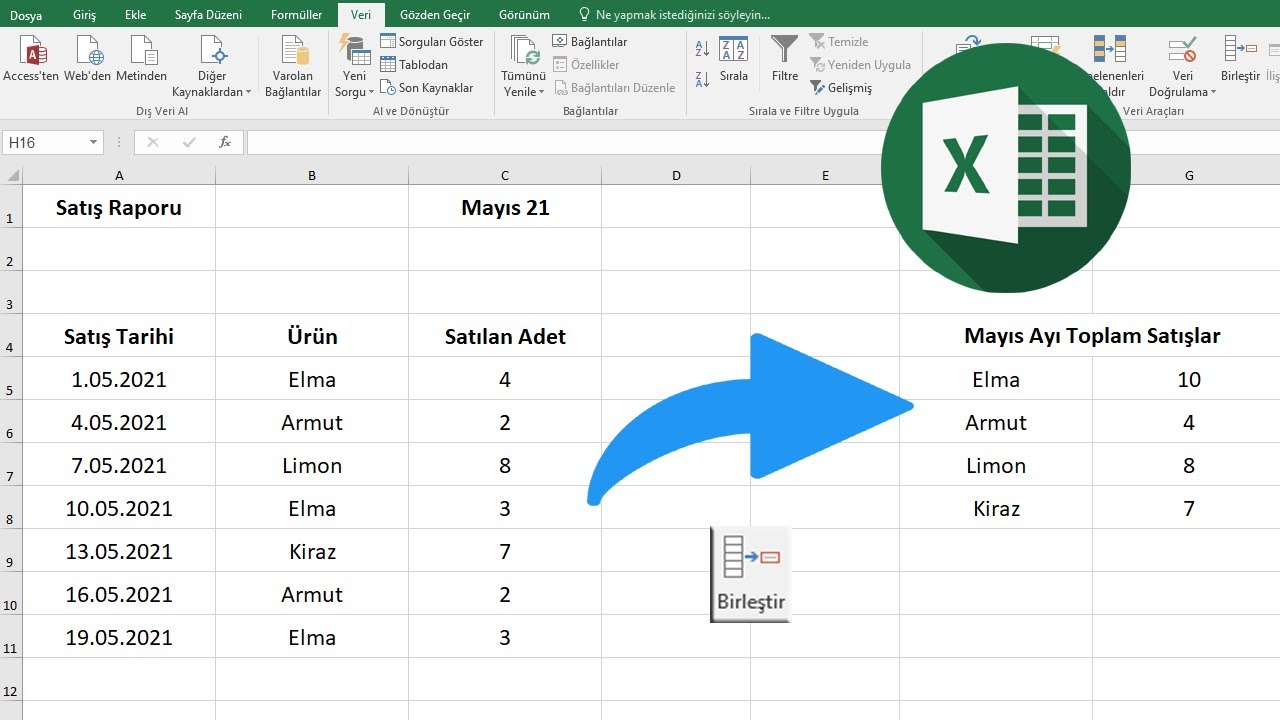Image resolution: width=1280 pixels, height=720 pixels.
Task: Click Temizle to clear filter
Action: tap(839, 42)
